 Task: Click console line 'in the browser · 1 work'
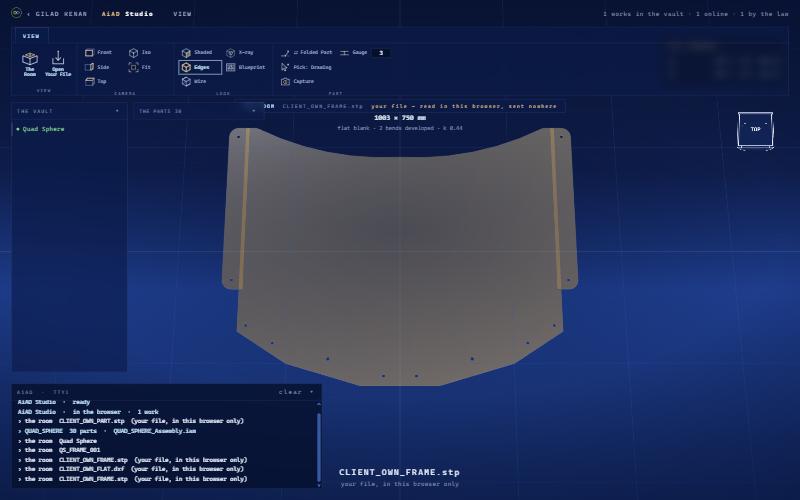(88, 412)
